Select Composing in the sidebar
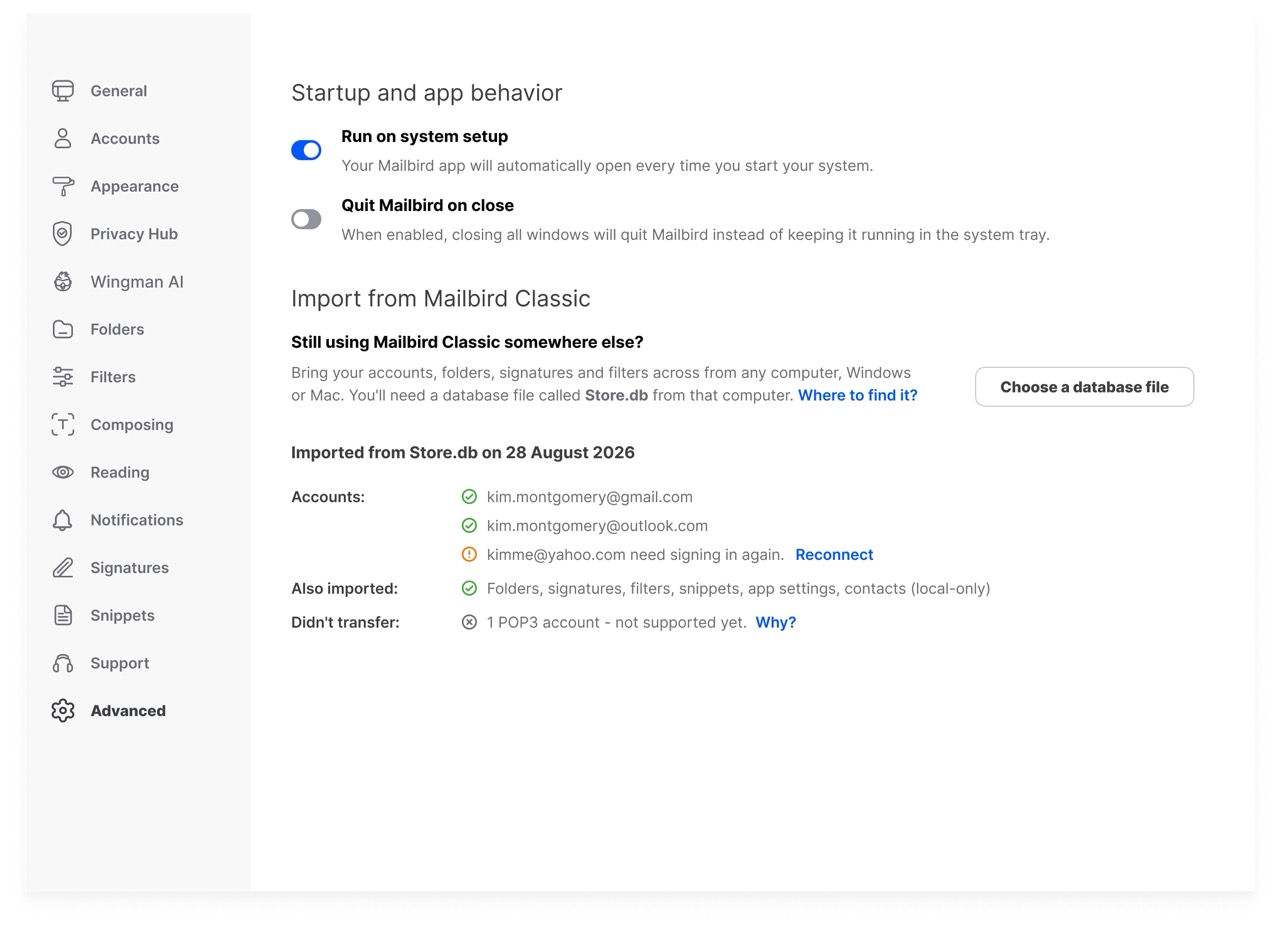 click(x=132, y=425)
